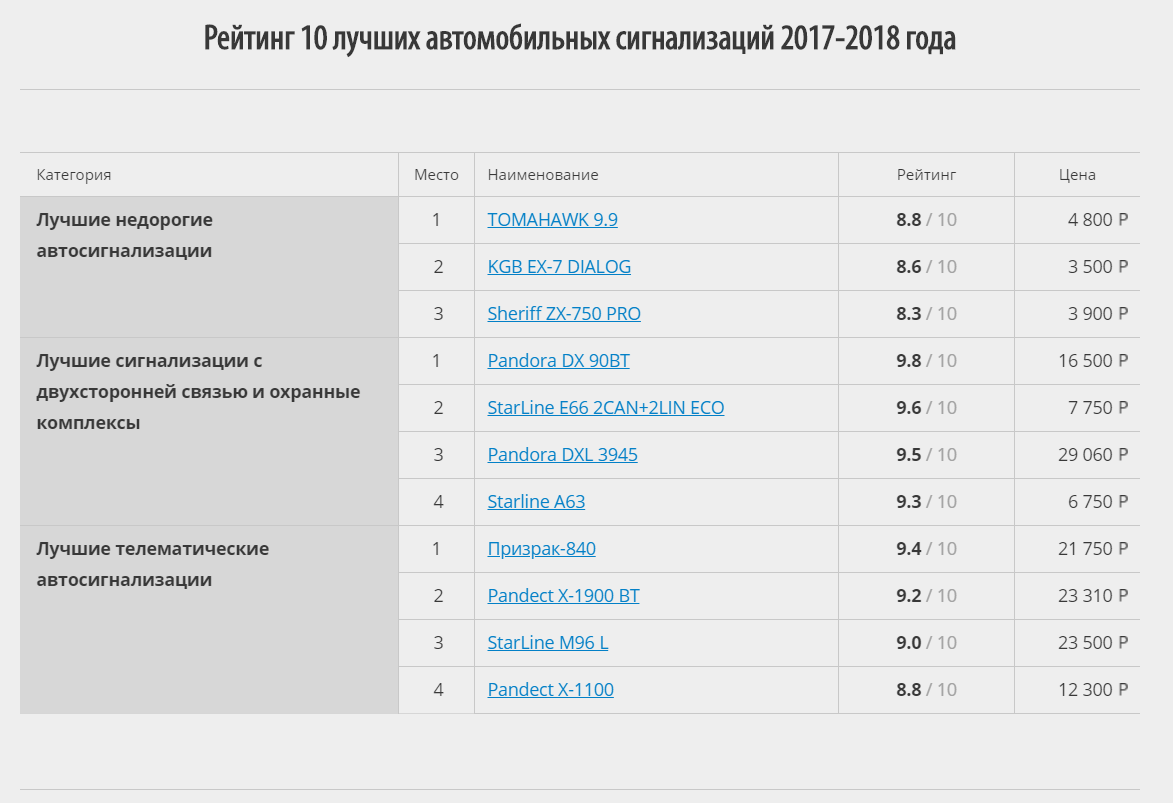Click the 9.4 / 10 rating
Screen dimensions: 1173x803
click(926, 549)
